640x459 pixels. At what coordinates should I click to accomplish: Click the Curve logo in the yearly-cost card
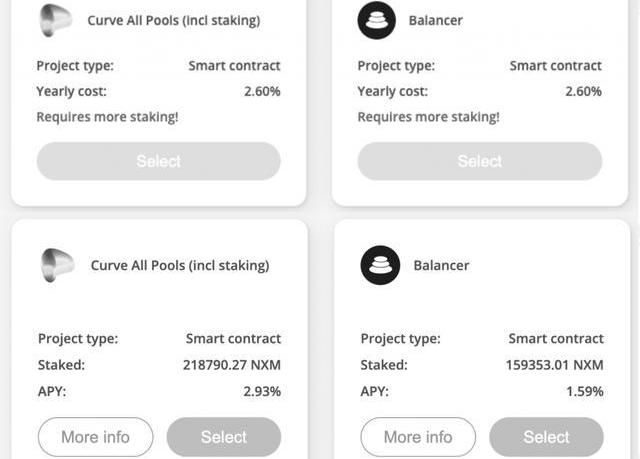55,20
